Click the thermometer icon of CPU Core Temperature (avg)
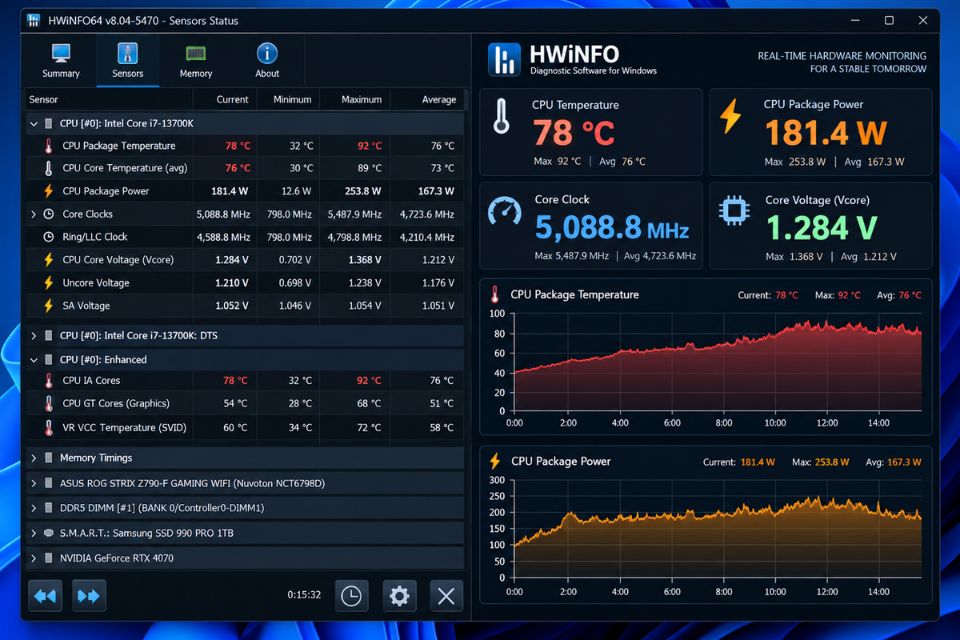The image size is (960, 640). coord(48,168)
